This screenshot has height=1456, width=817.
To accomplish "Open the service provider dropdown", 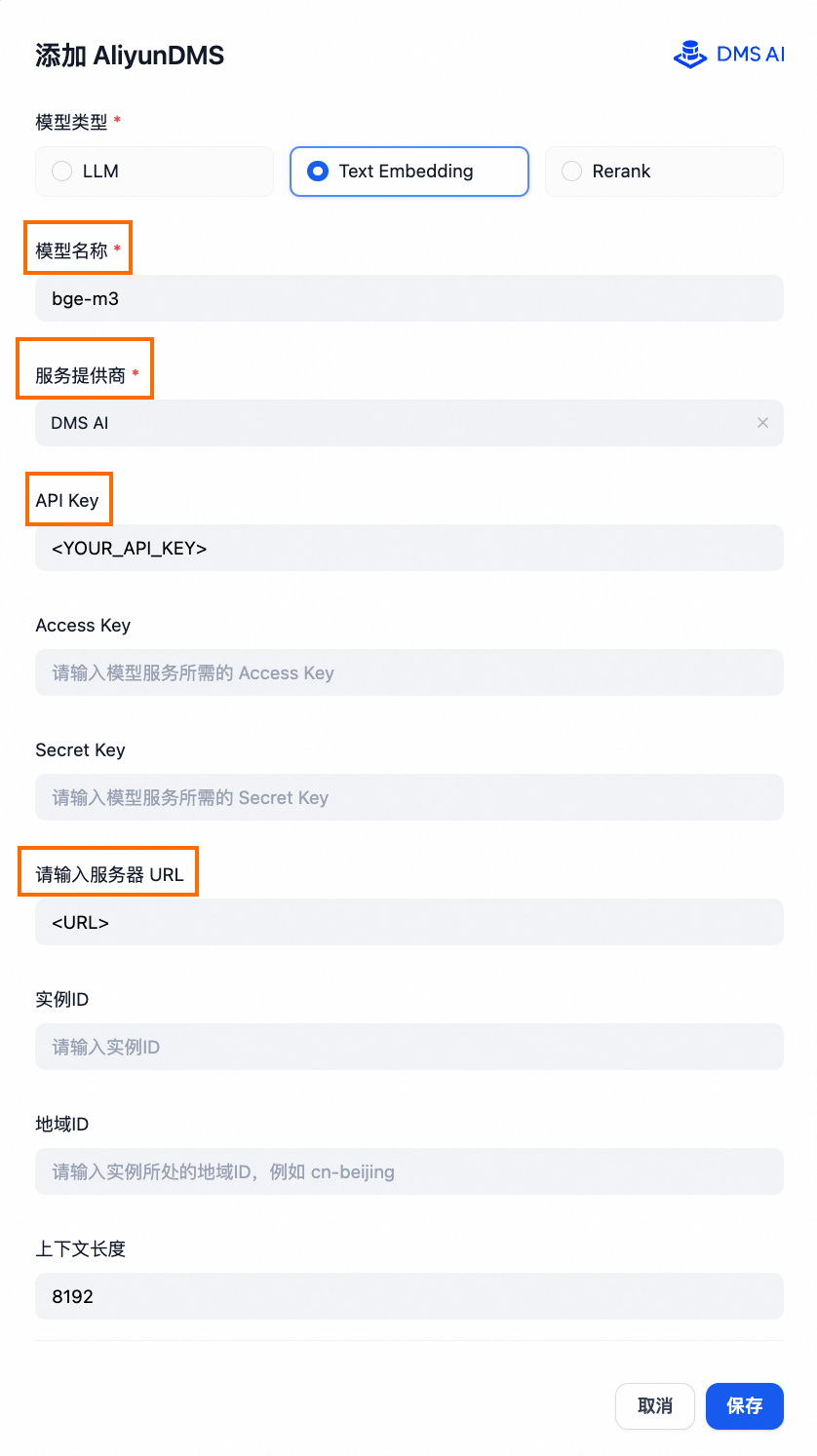I will (x=390, y=423).
